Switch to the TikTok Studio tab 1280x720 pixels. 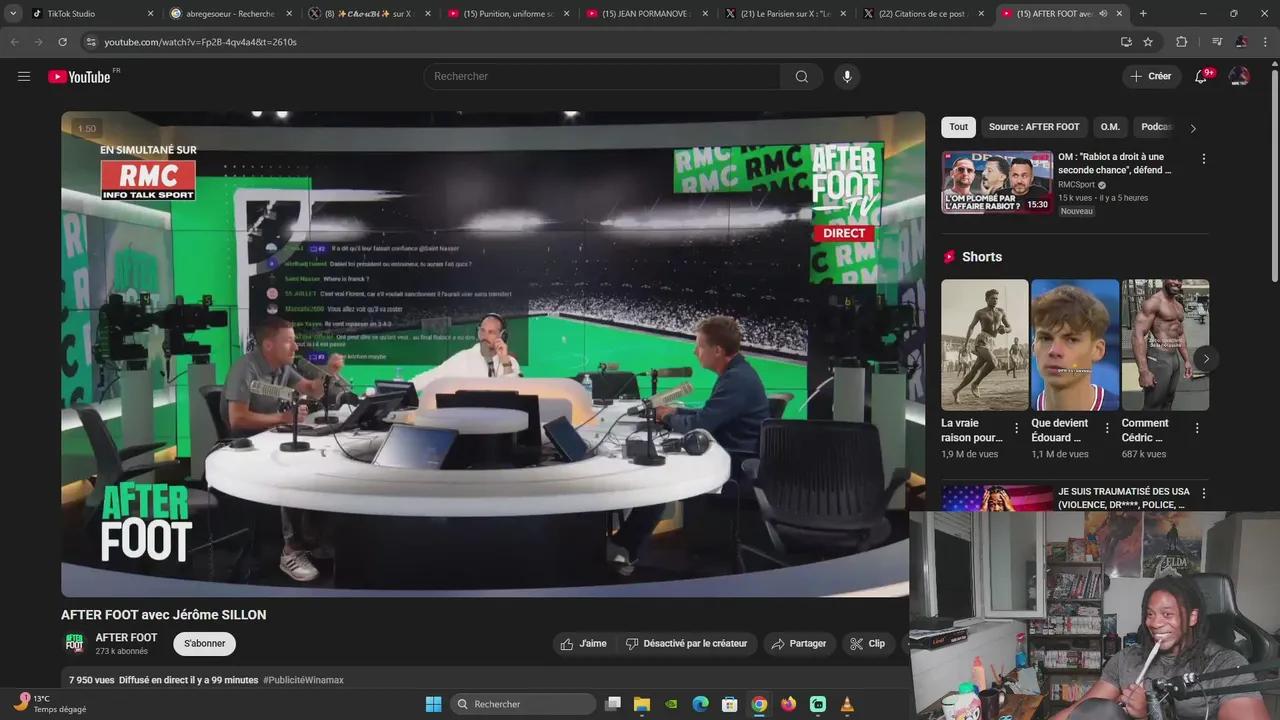click(92, 14)
